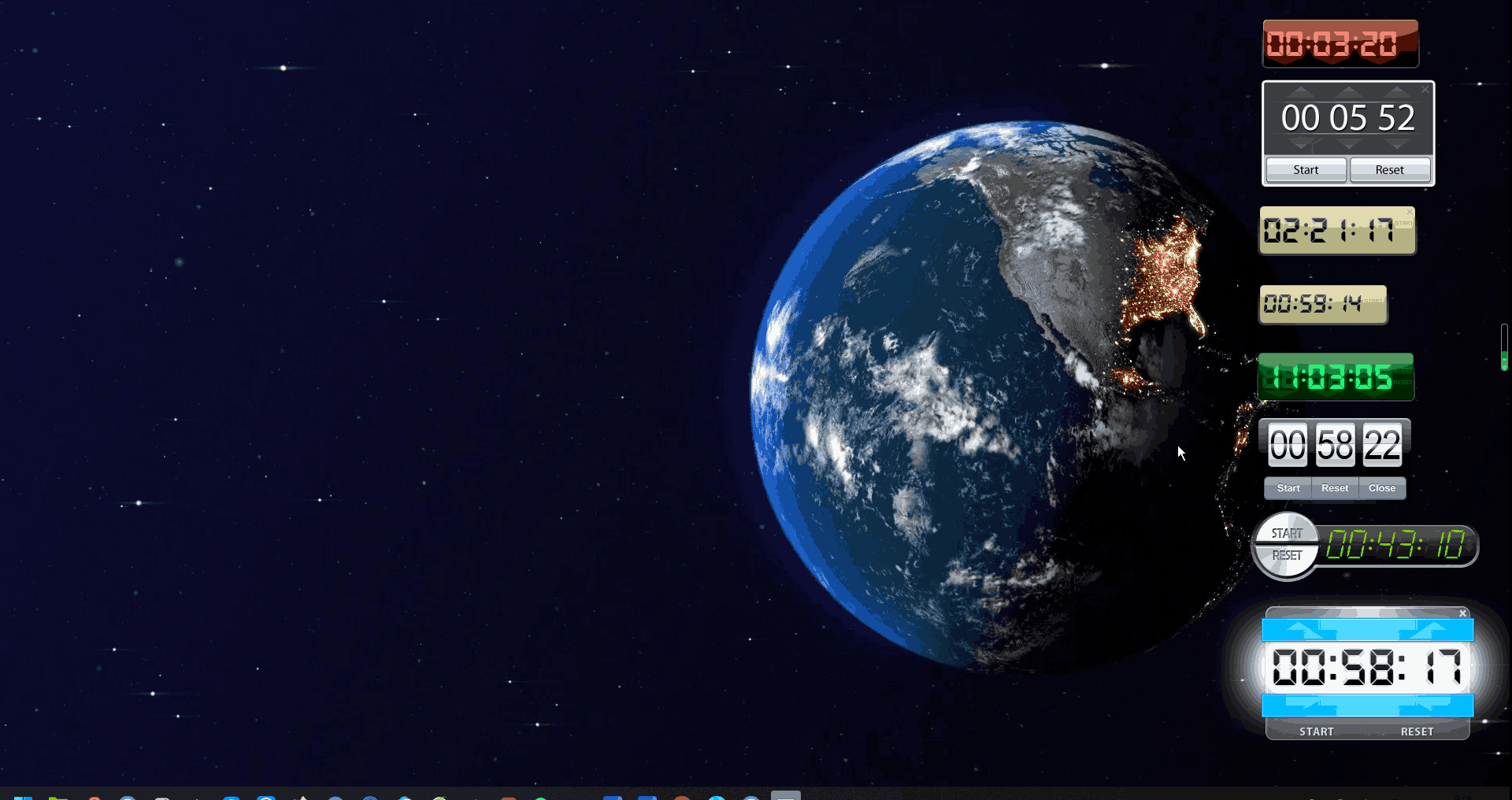Open the Windows Start menu
The width and height of the screenshot is (1512, 800).
[x=22, y=797]
